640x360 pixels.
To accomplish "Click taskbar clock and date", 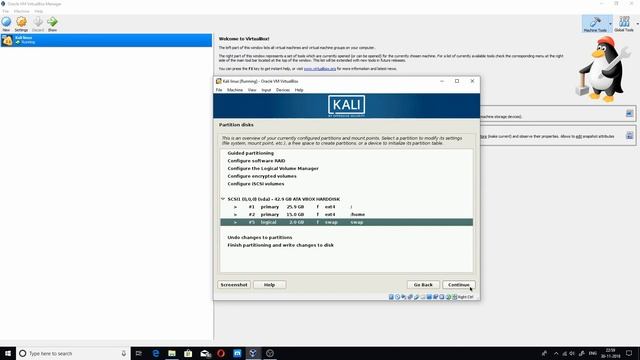I will pos(611,353).
